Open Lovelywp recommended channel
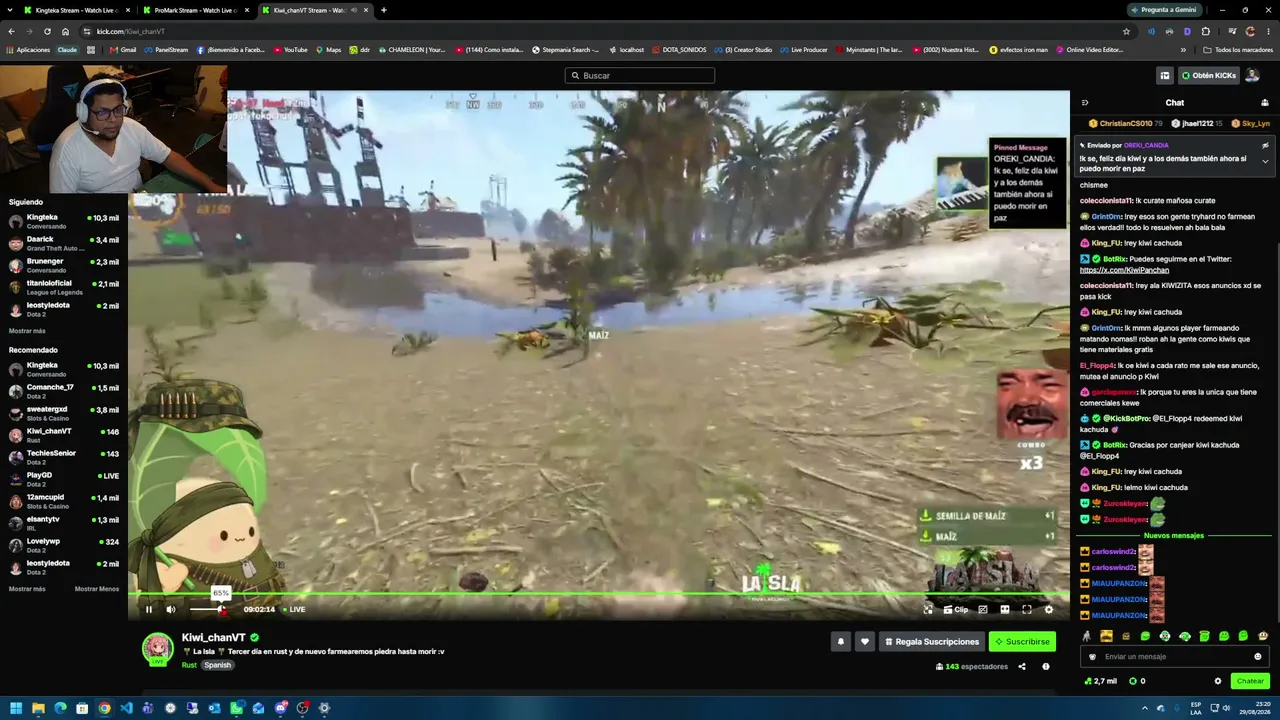The image size is (1280, 720). [x=63, y=545]
